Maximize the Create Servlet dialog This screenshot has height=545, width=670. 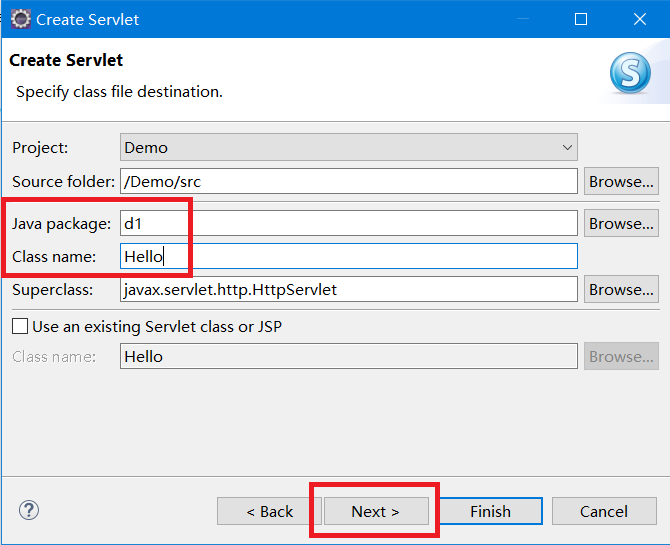[581, 19]
